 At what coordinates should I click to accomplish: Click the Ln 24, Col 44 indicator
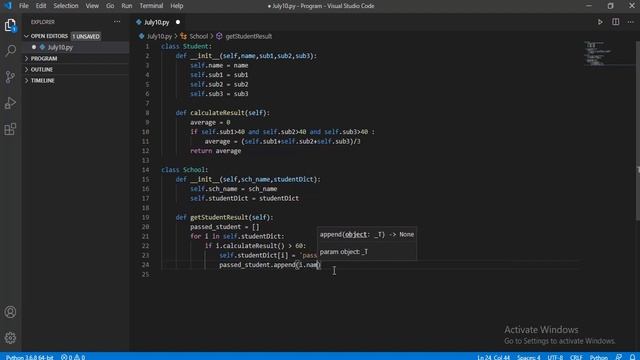(x=493, y=357)
